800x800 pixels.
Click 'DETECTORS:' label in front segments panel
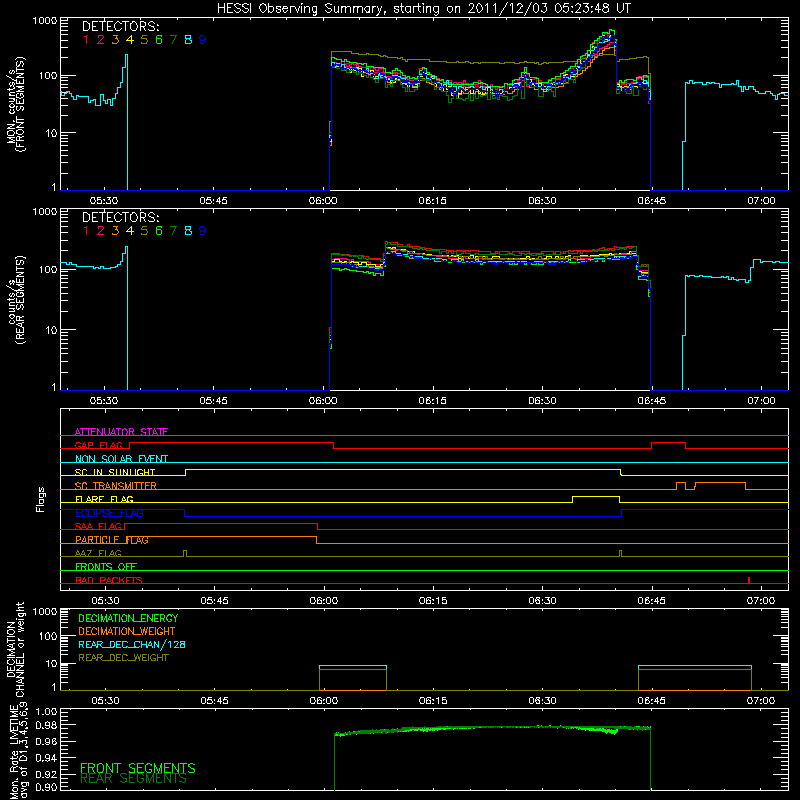[121, 26]
